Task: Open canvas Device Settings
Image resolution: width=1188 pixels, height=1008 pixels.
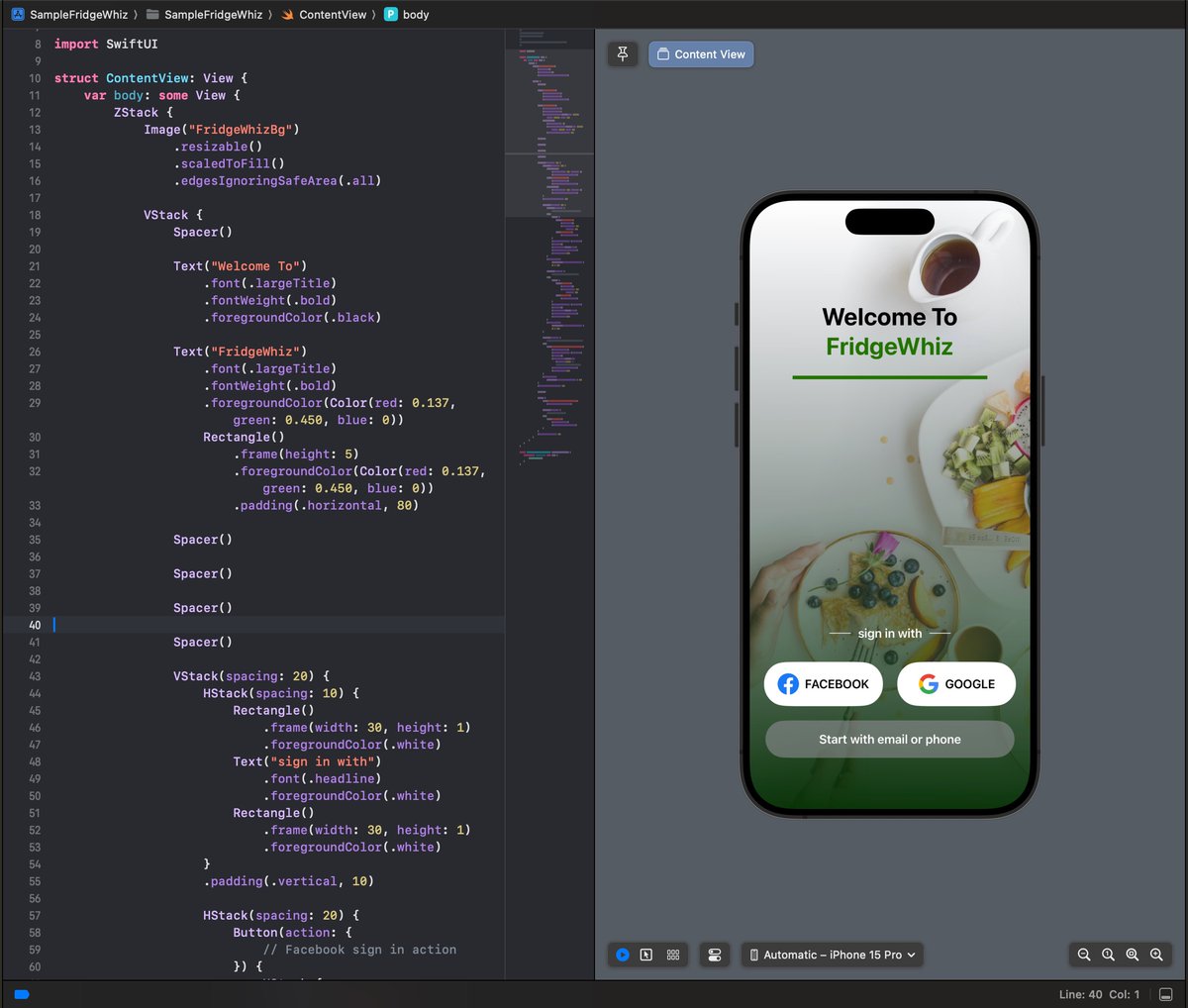Action: pos(715,955)
